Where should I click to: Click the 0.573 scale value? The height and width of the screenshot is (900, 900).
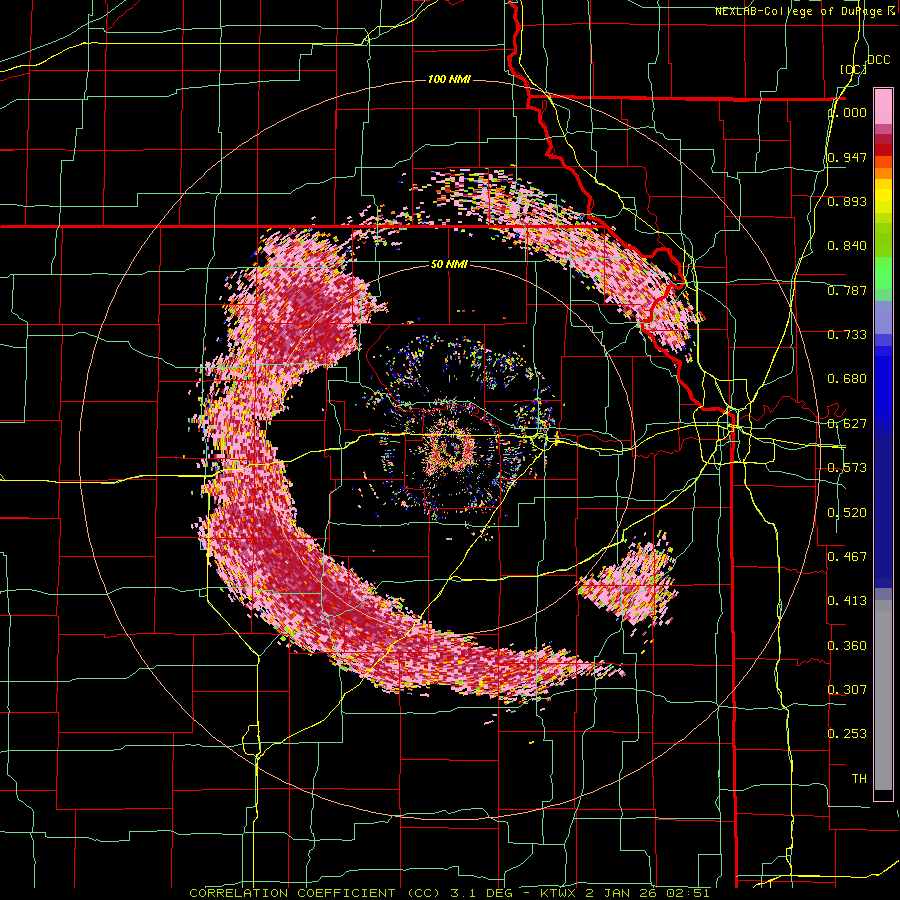pyautogui.click(x=847, y=468)
